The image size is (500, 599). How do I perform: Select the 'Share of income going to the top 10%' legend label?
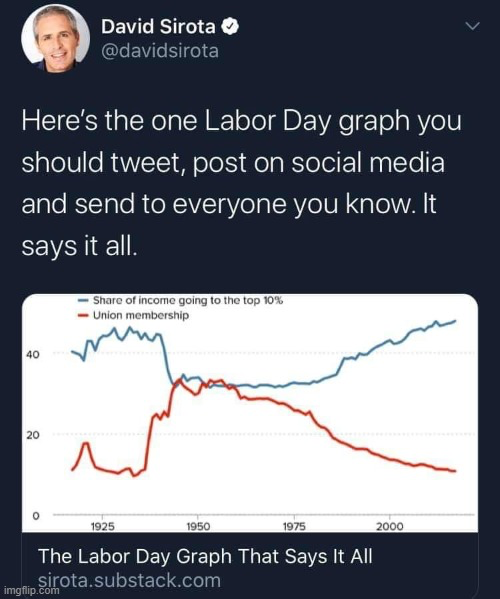[188, 300]
